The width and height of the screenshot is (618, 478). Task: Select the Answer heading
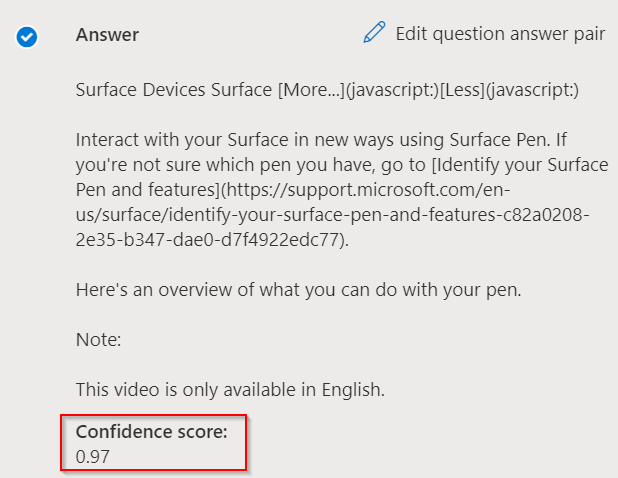click(107, 35)
